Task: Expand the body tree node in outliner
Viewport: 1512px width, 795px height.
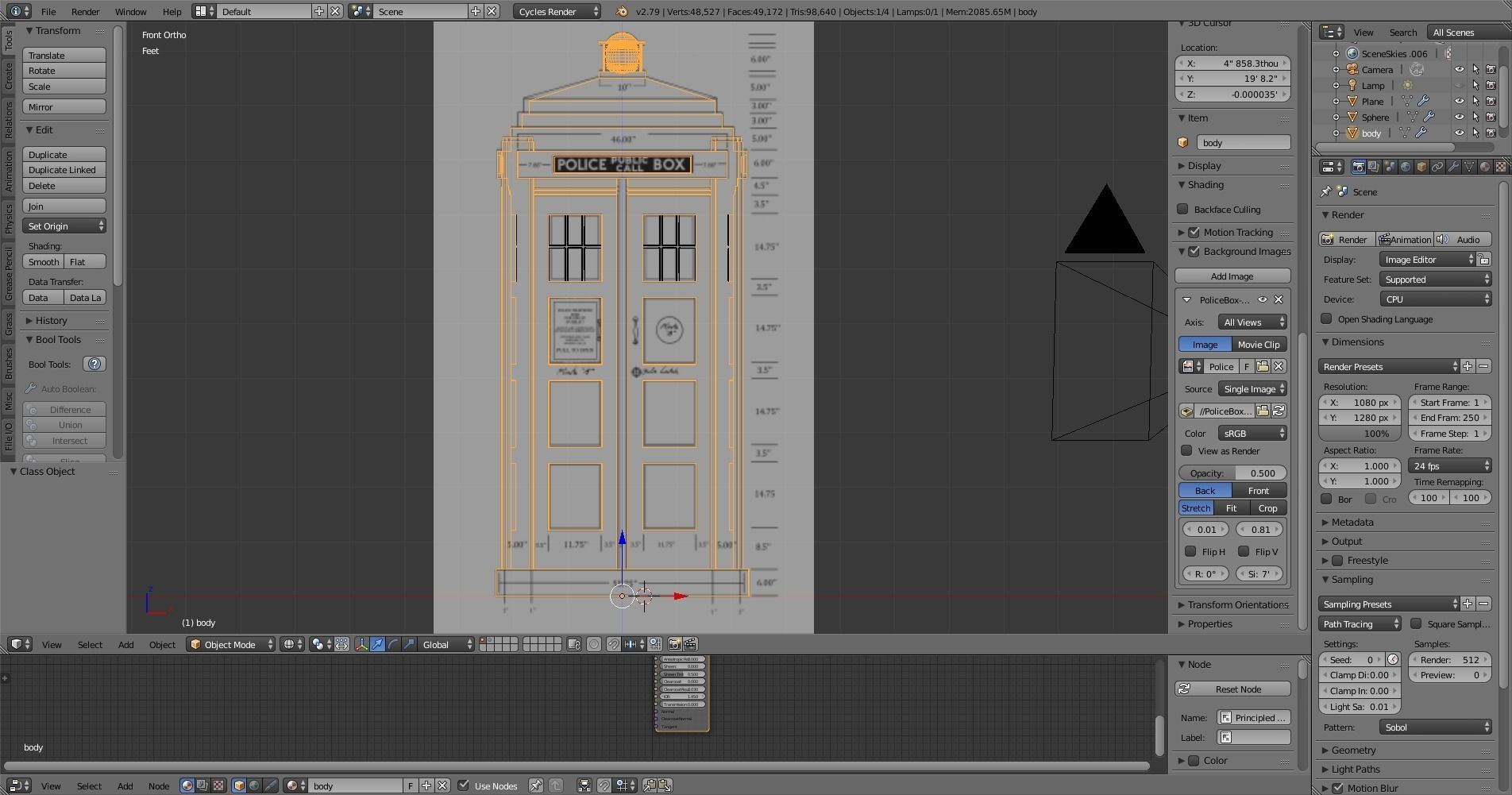Action: 1336,133
